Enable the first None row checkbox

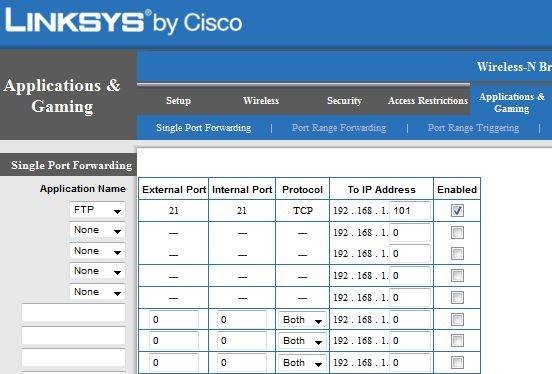pos(457,232)
